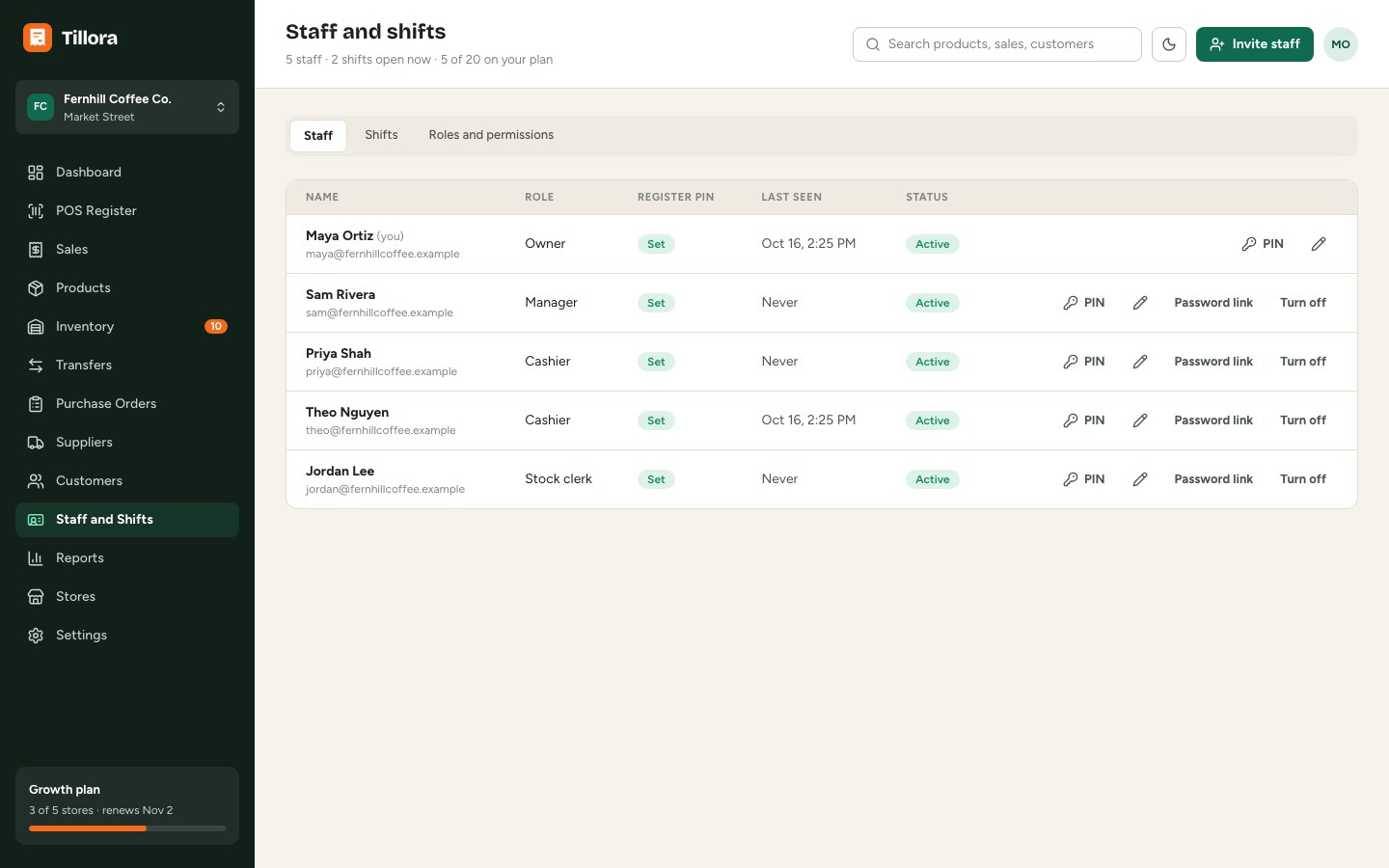Edit Maya Ortiz with pencil icon

click(1319, 244)
